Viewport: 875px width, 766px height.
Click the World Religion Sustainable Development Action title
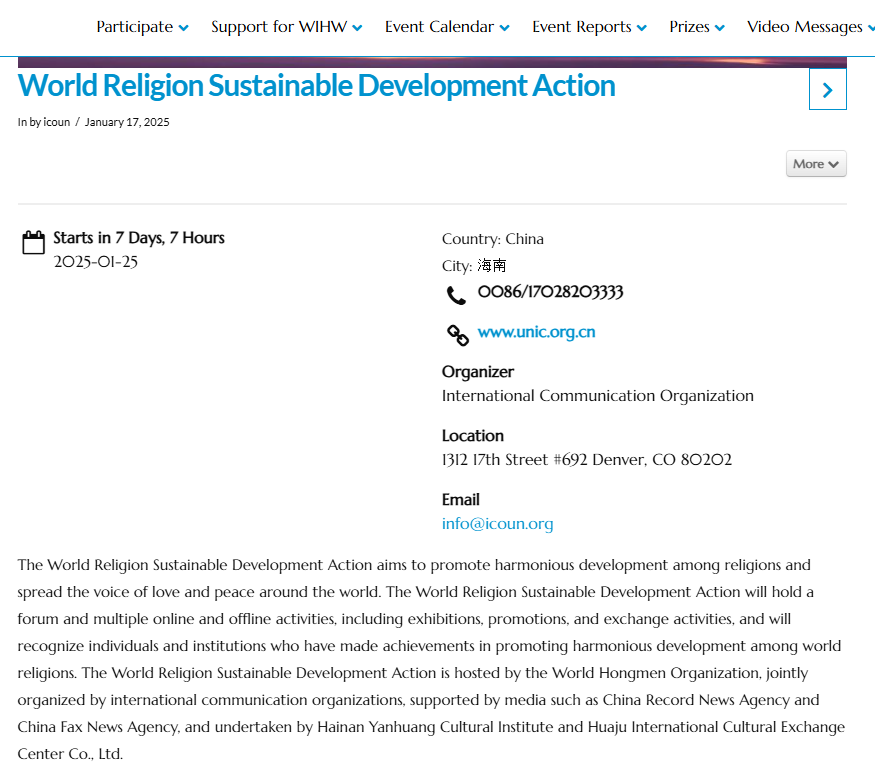coord(316,86)
